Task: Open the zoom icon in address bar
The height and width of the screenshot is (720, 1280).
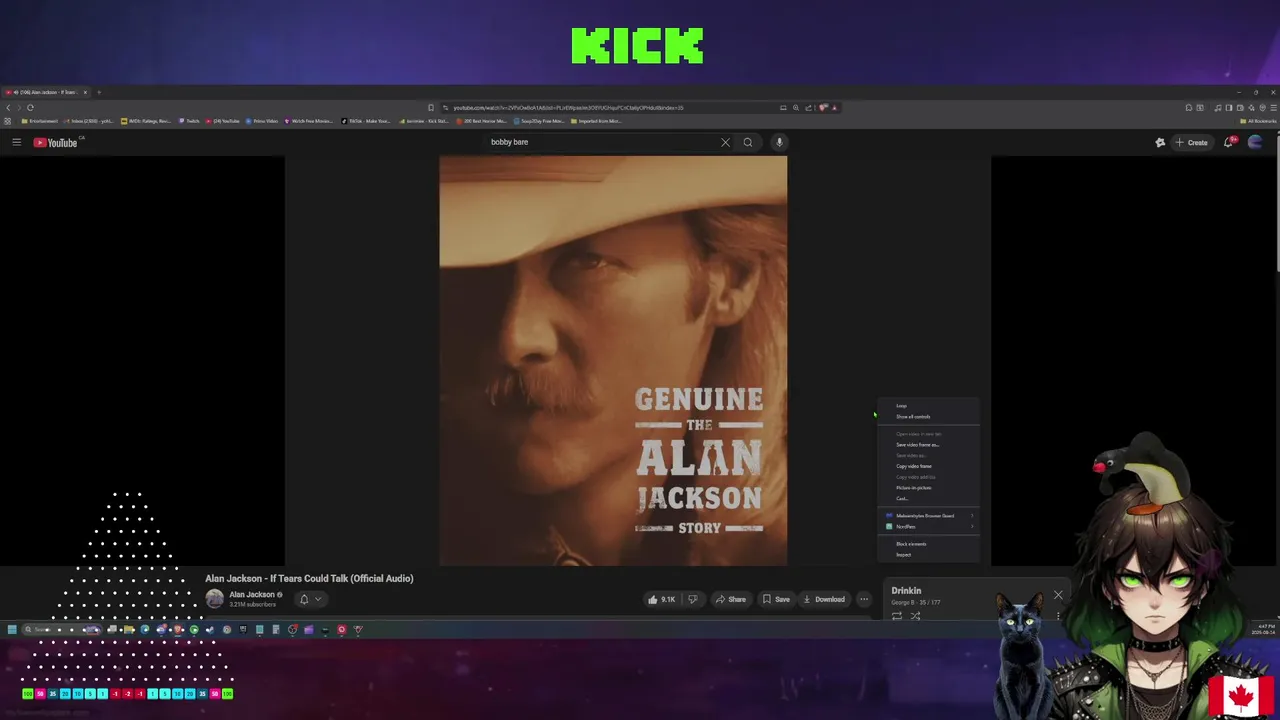Action: (796, 107)
